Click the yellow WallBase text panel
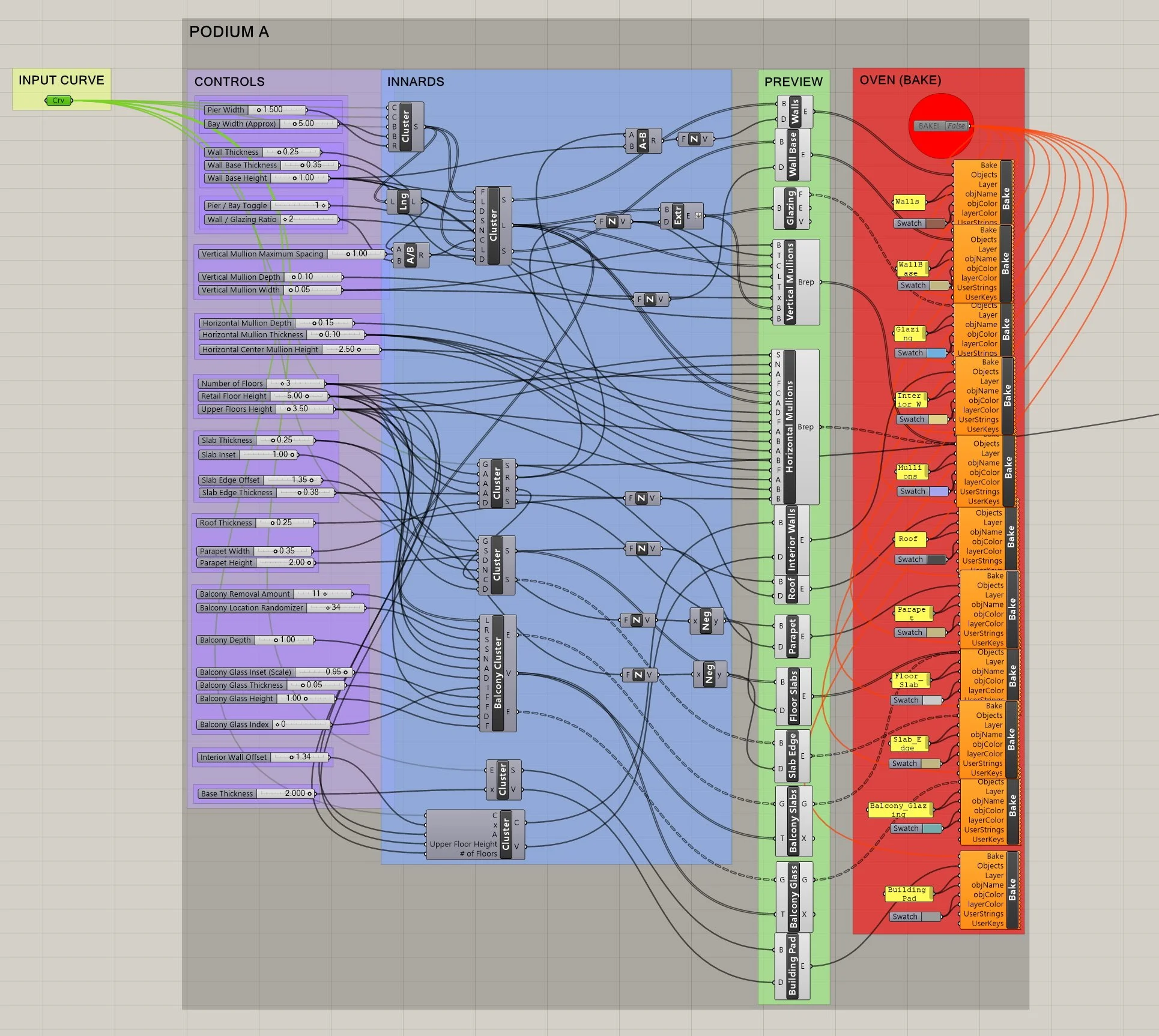 912,268
